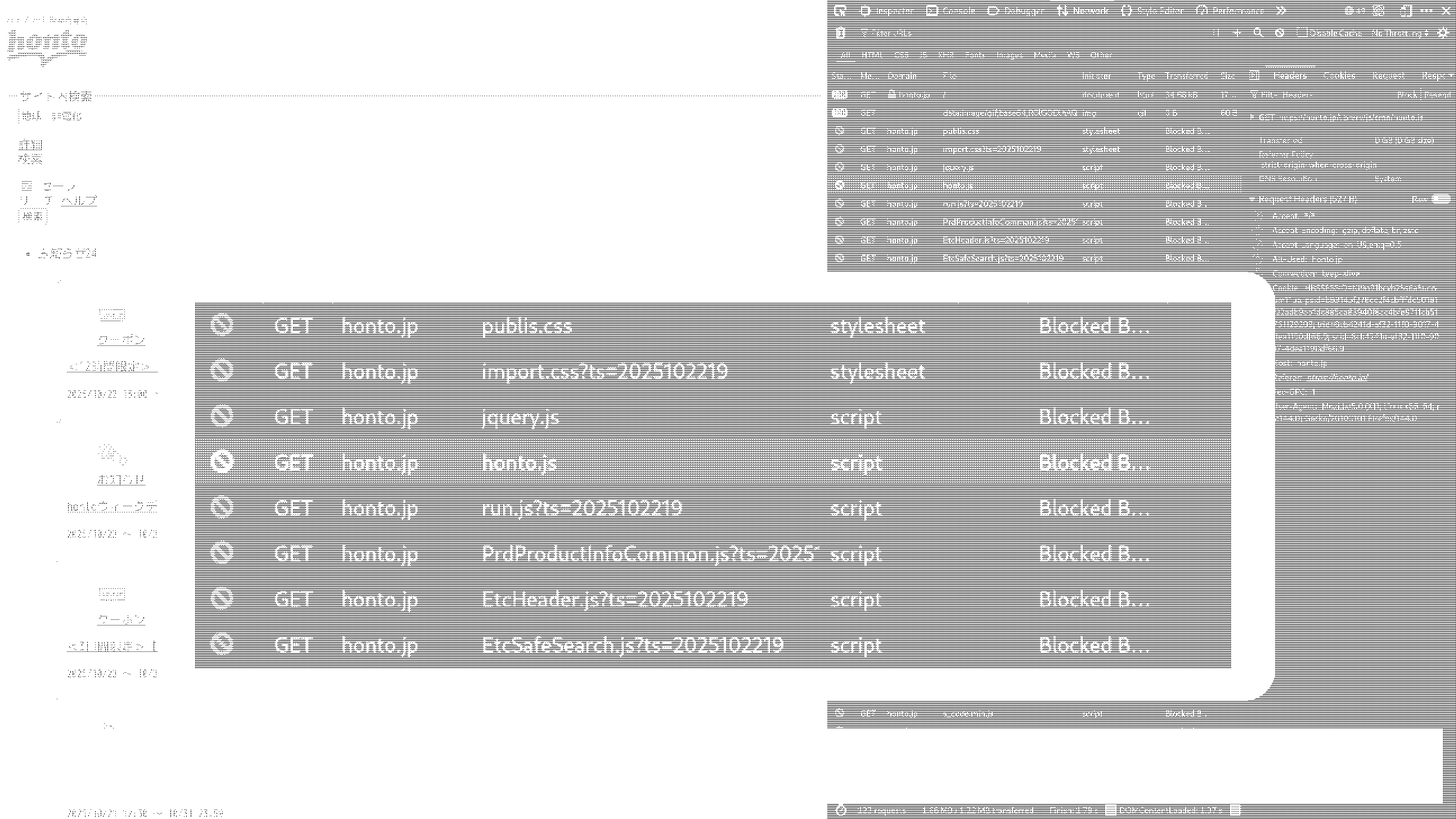Switch to the Performance tab

click(x=1229, y=10)
